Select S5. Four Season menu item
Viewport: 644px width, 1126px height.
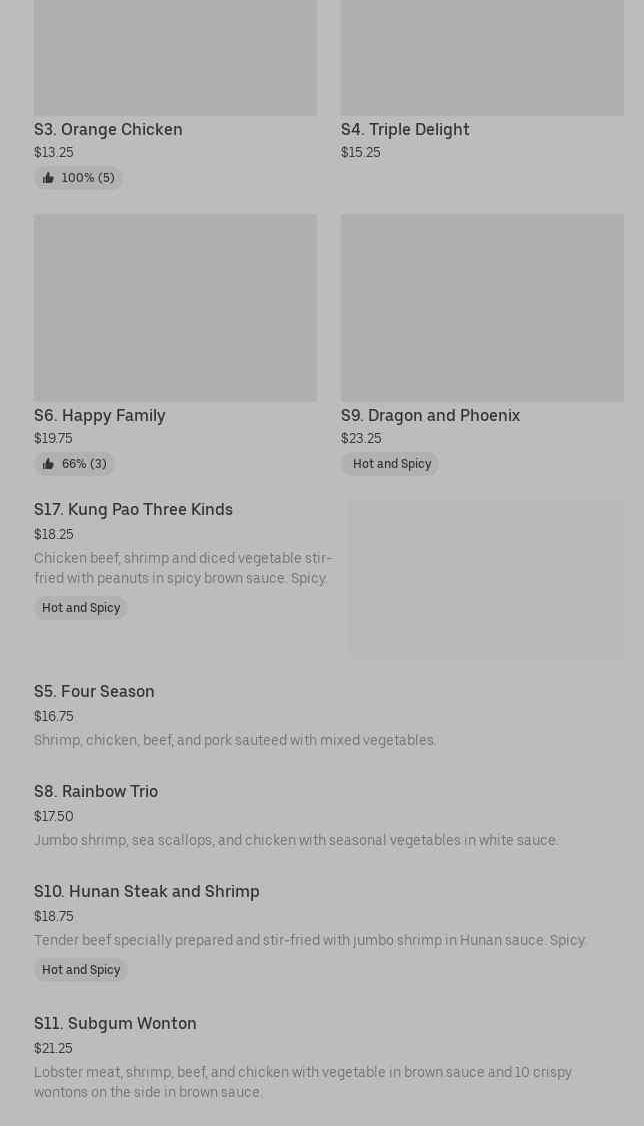(x=94, y=691)
